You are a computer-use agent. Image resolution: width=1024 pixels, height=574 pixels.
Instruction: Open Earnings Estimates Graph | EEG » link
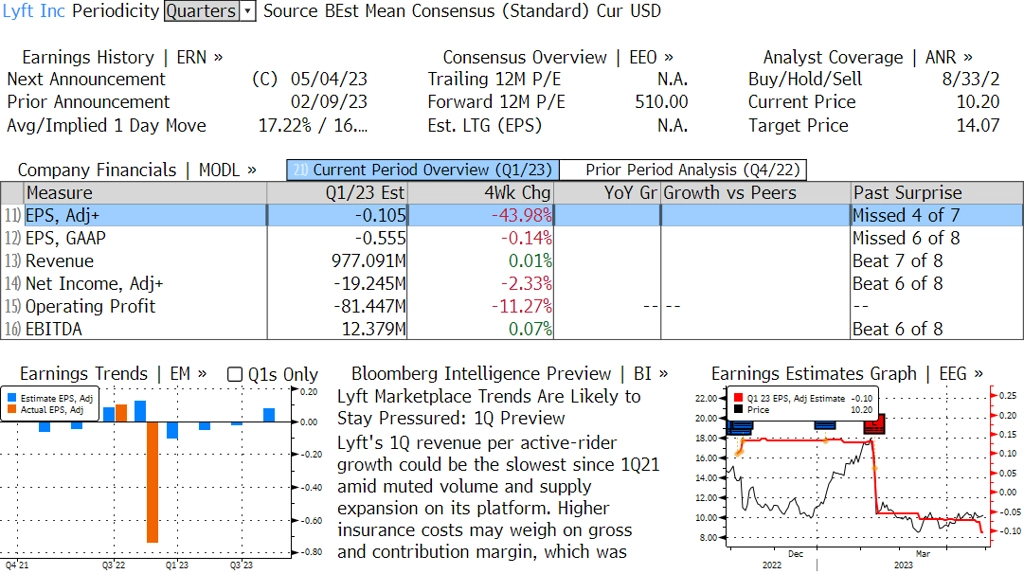[847, 374]
